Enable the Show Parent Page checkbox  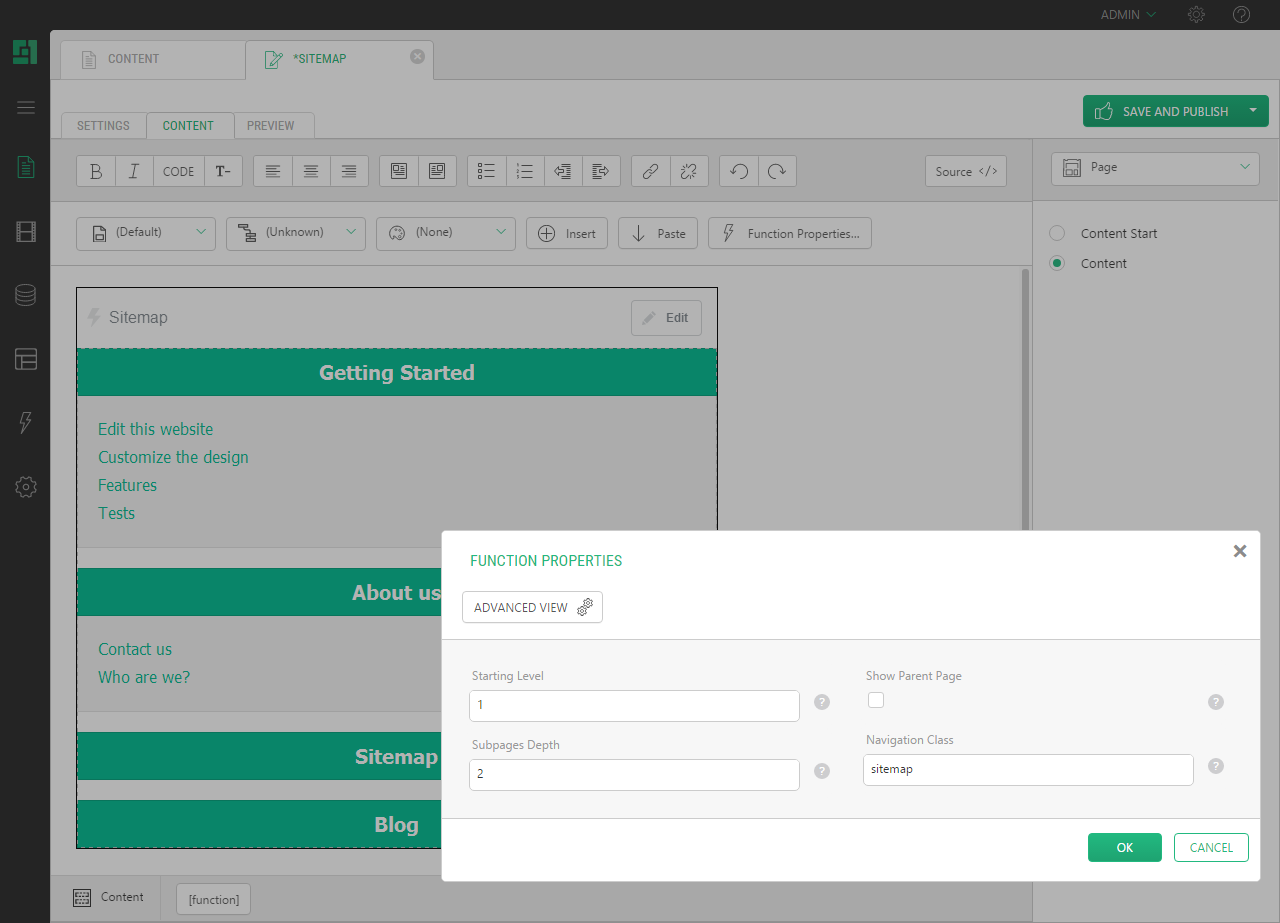click(876, 700)
